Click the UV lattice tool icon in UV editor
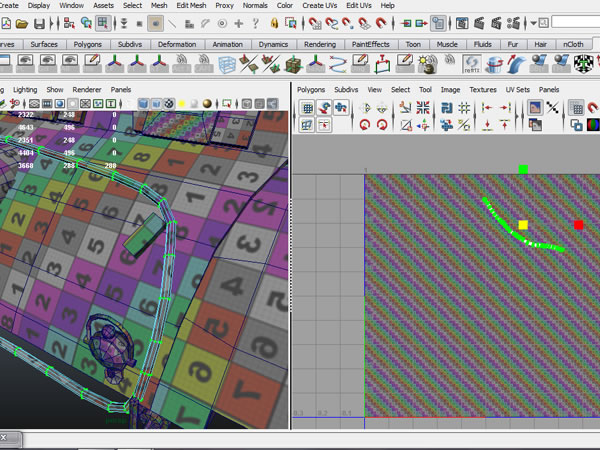 click(307, 108)
